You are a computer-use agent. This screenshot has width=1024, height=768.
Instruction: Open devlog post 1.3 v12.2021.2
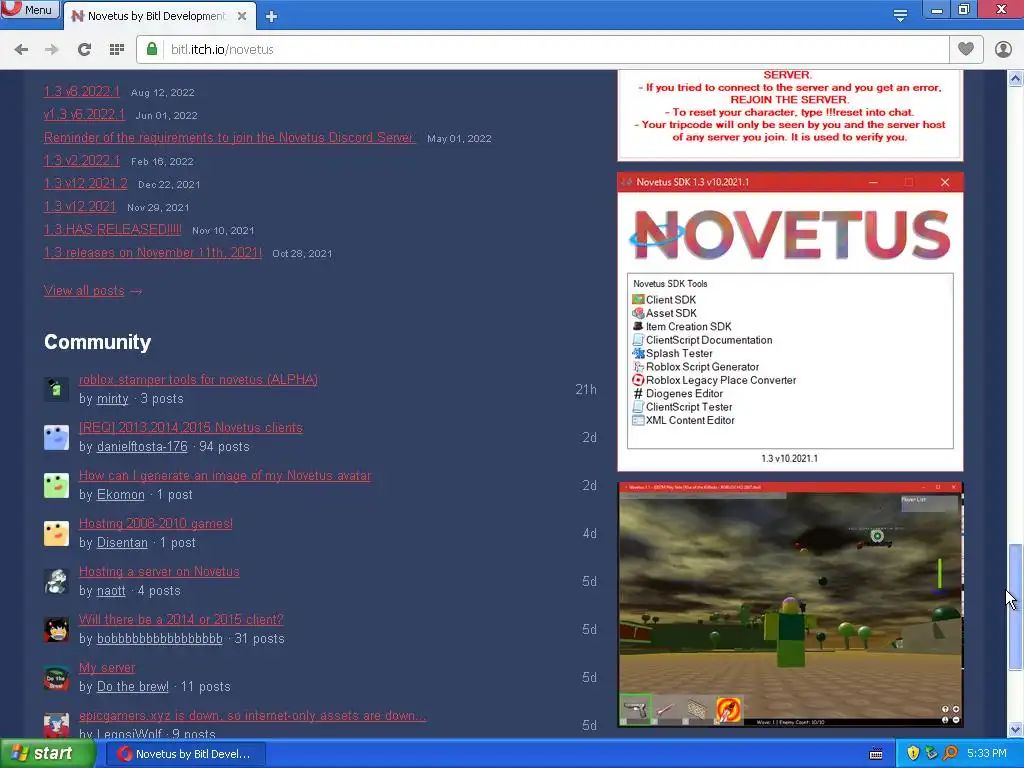pos(86,184)
